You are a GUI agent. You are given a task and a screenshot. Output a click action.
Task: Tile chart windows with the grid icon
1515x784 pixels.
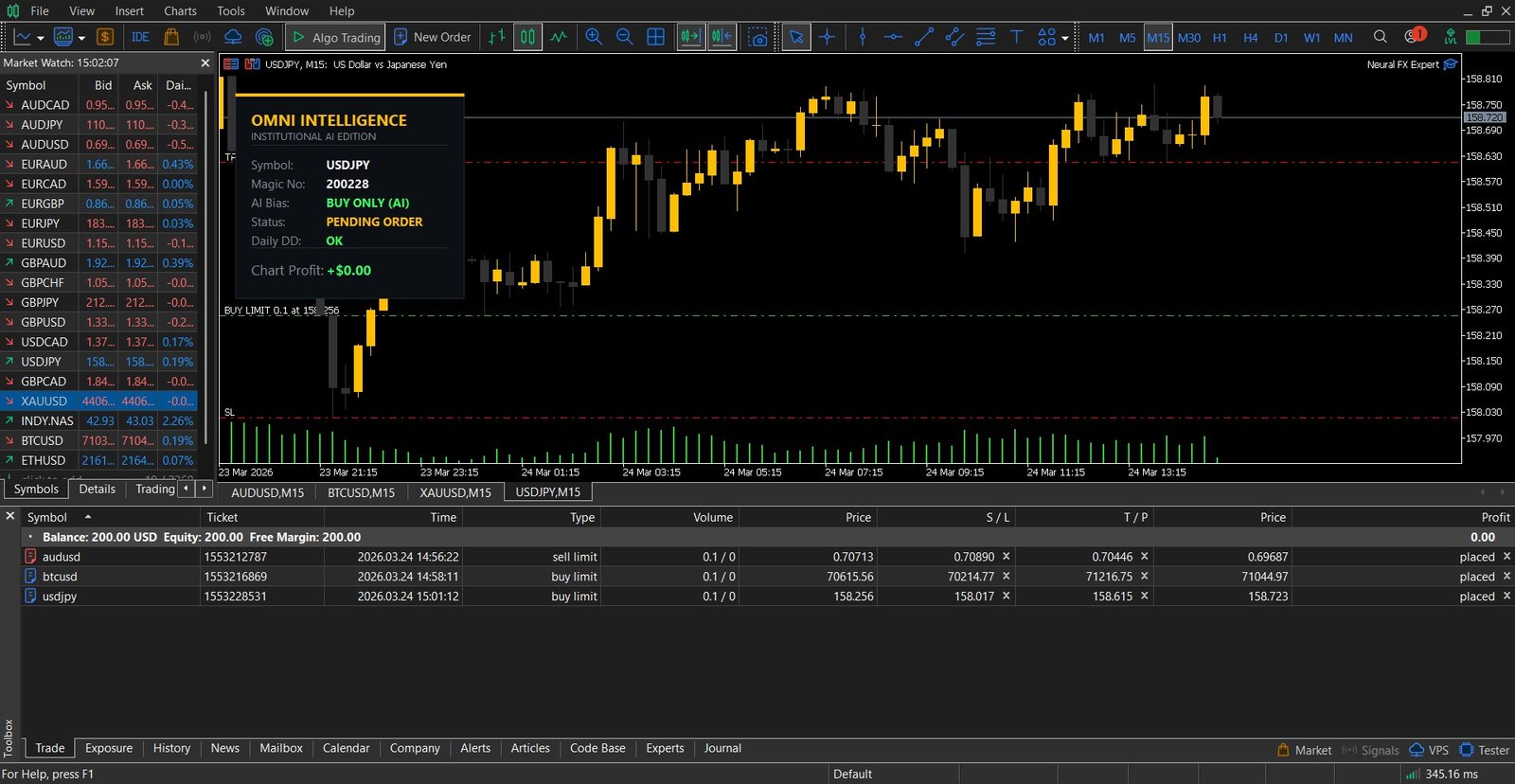[x=655, y=37]
